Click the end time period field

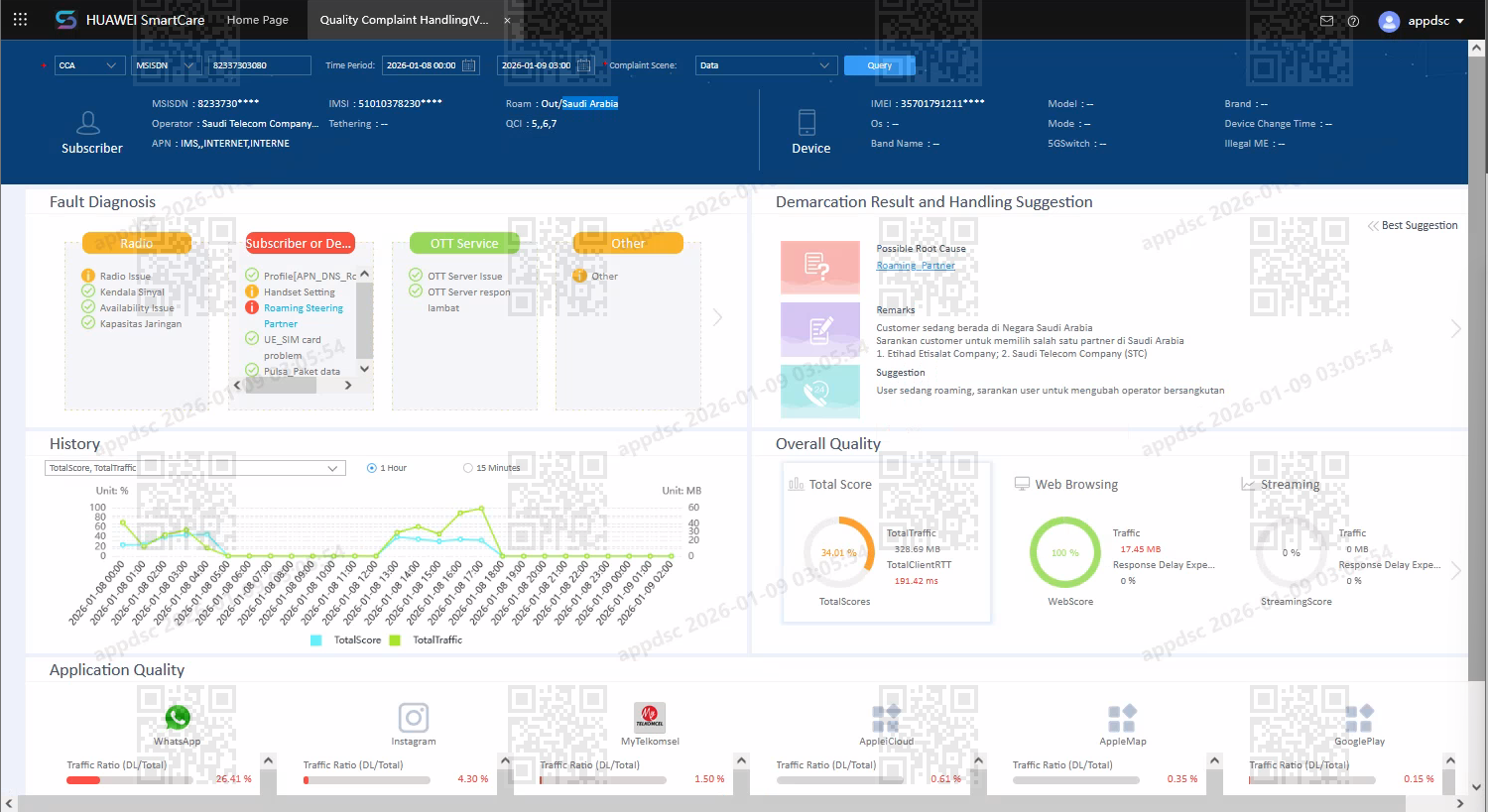[x=546, y=65]
